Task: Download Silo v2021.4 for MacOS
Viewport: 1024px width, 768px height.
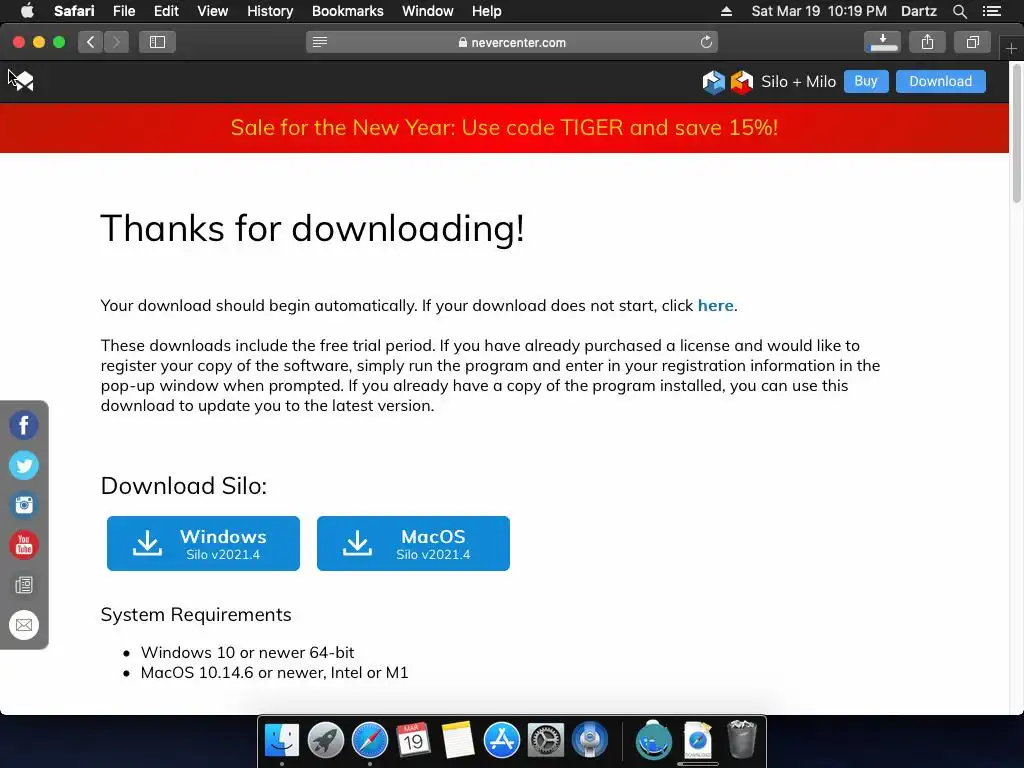Action: click(413, 543)
